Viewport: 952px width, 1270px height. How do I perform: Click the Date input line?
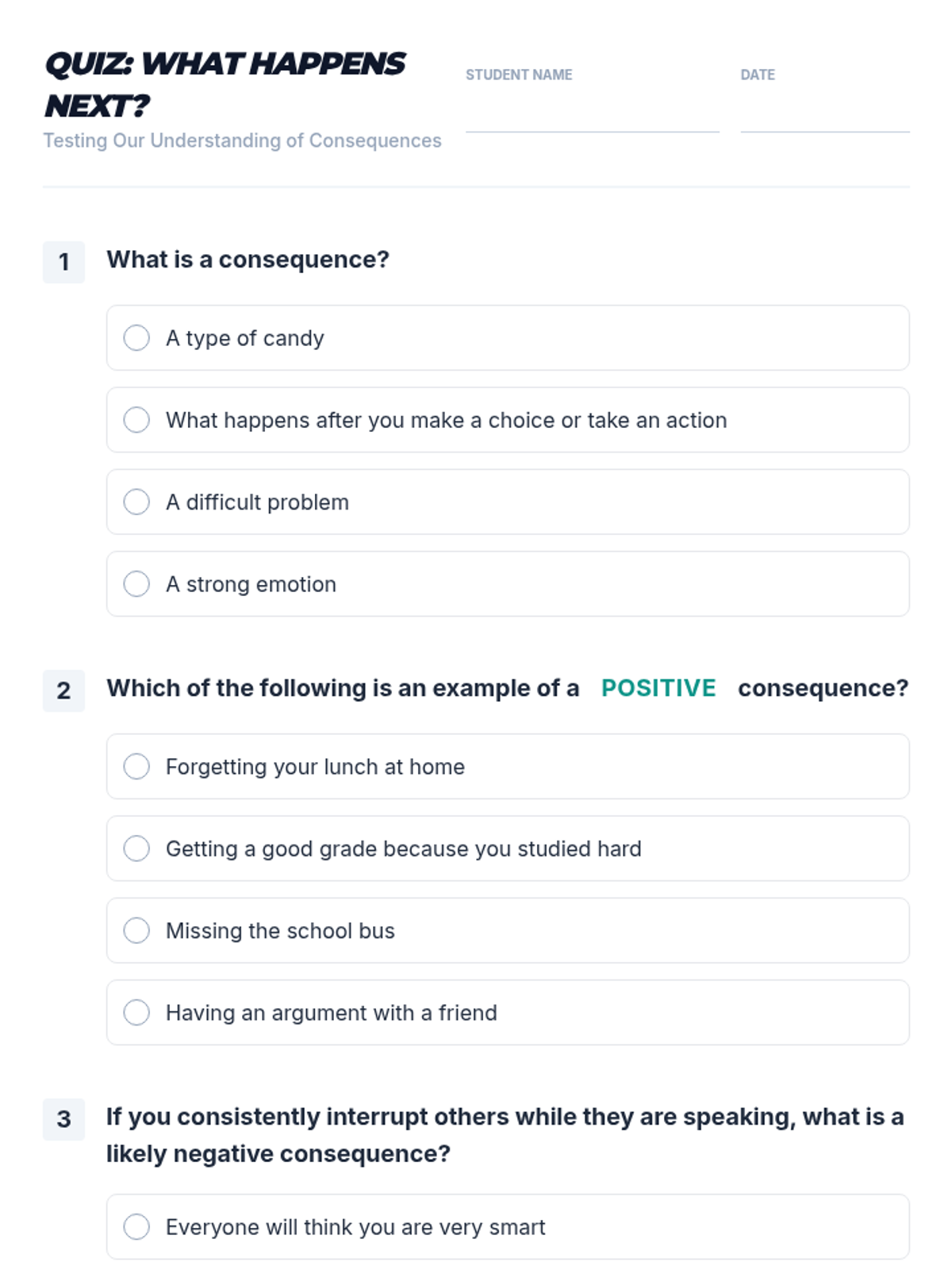coord(824,115)
